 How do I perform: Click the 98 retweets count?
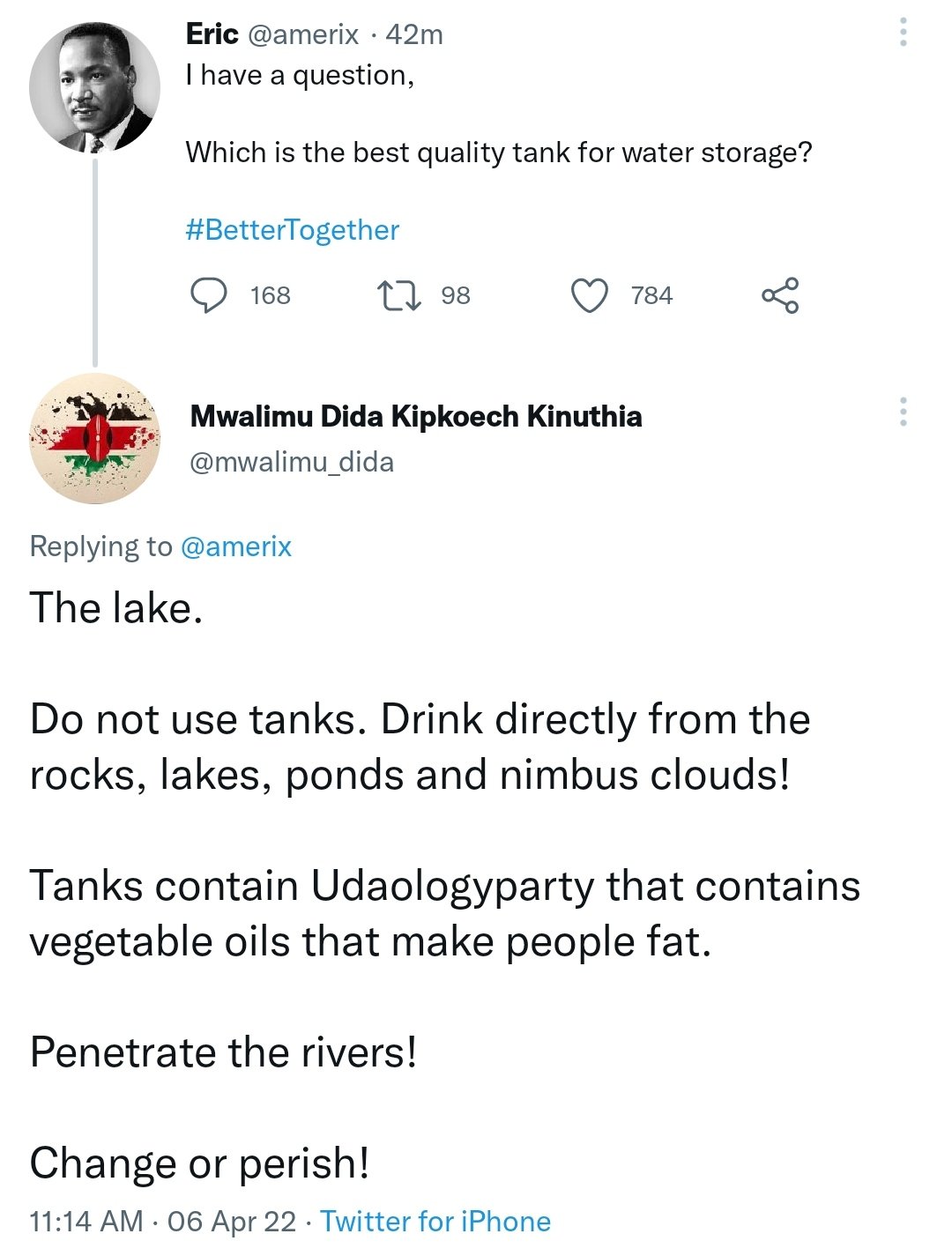pyautogui.click(x=456, y=295)
